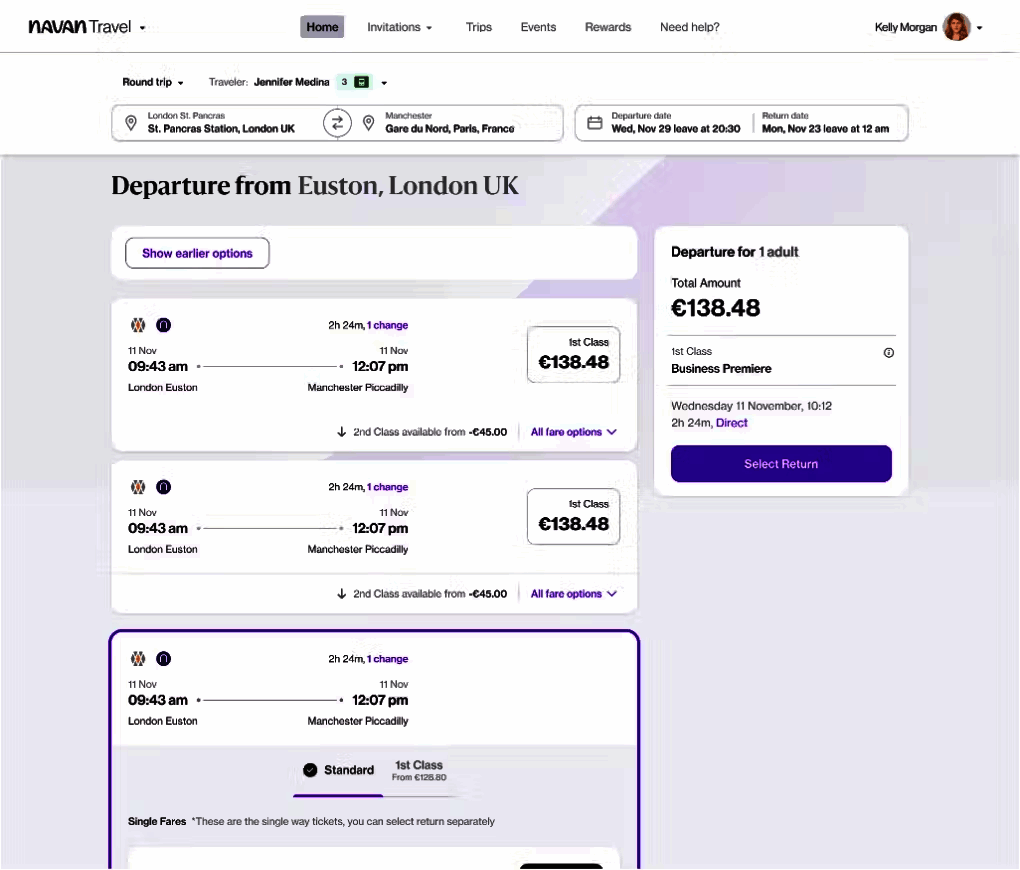This screenshot has height=870, width=1020.
Task: Open the Round trip dropdown
Action: [x=153, y=82]
